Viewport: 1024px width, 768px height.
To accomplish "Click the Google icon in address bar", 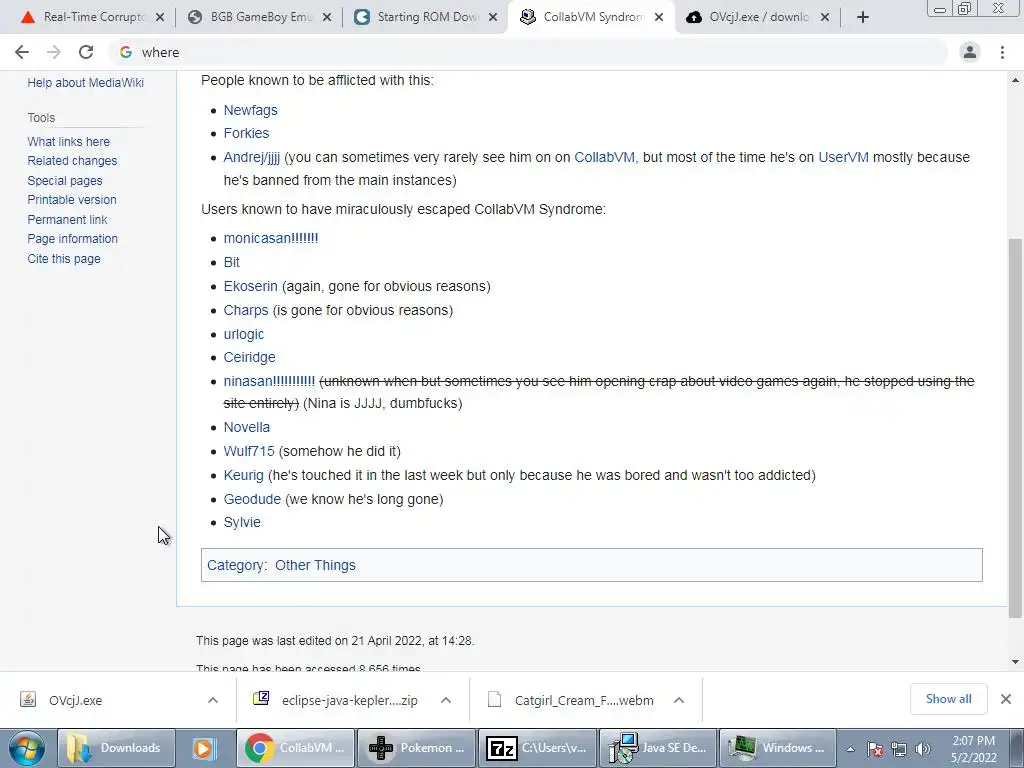I will (126, 52).
